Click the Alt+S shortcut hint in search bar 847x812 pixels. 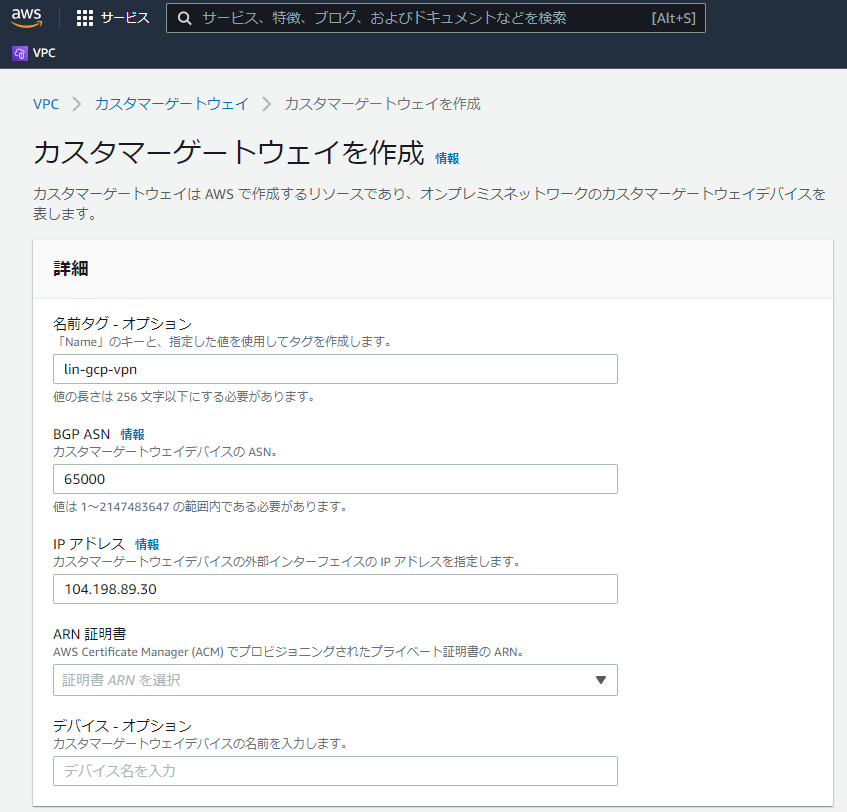tap(674, 18)
